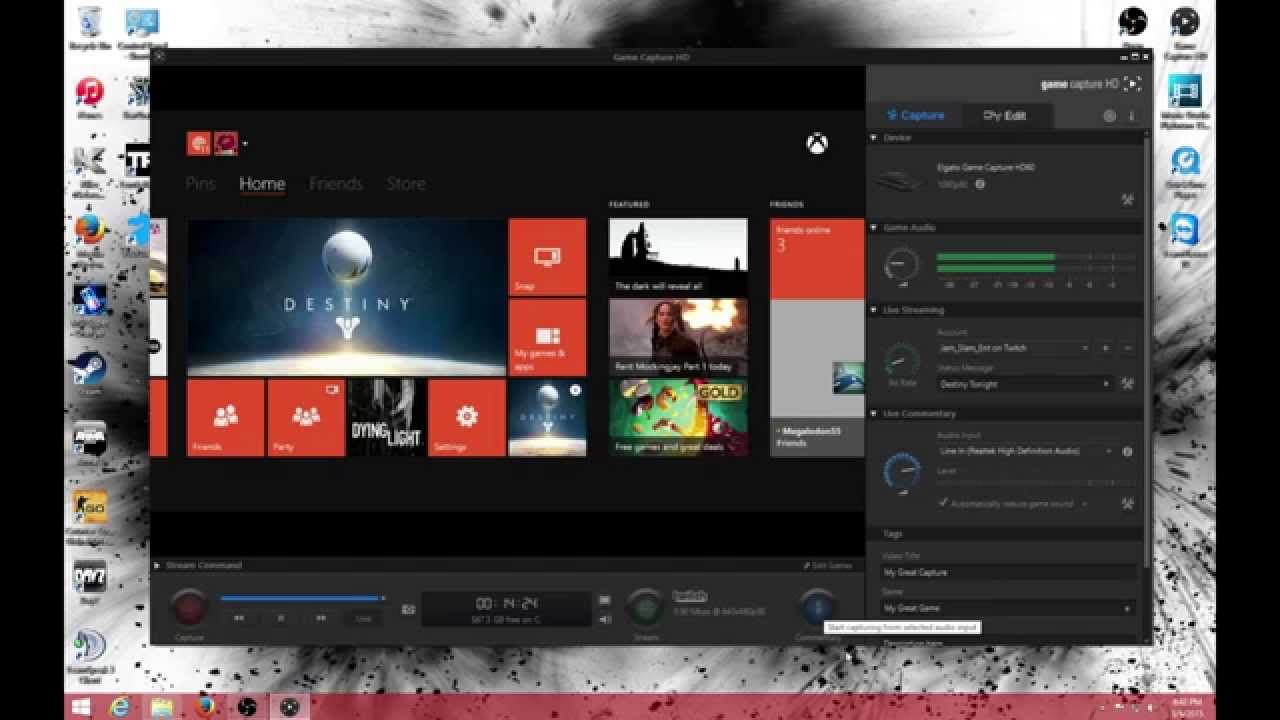Select the Pins tab on Xbox dashboard
Screen dimensions: 1280x720
click(200, 183)
